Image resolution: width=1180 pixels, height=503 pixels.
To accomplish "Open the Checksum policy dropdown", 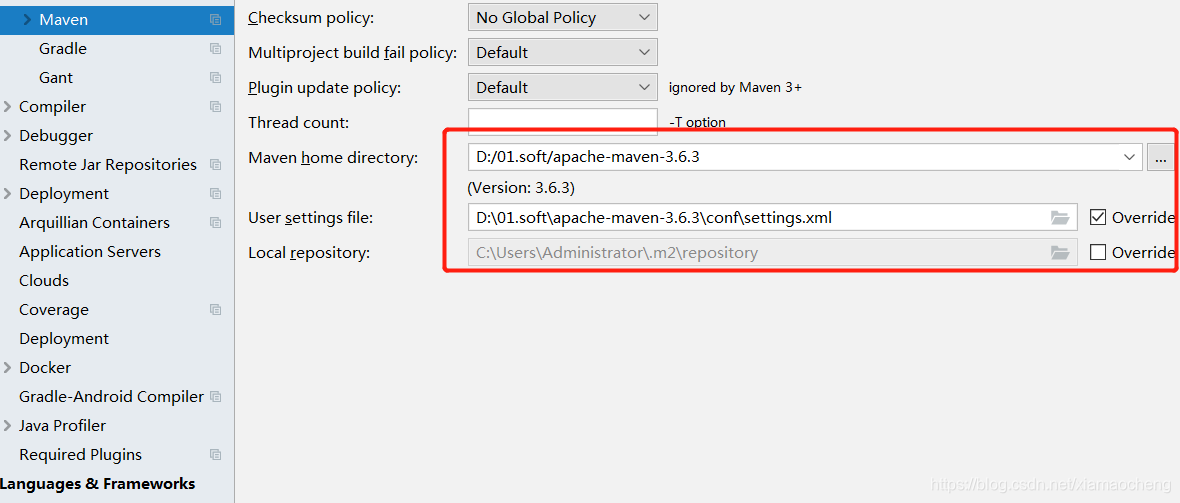I will click(x=562, y=17).
